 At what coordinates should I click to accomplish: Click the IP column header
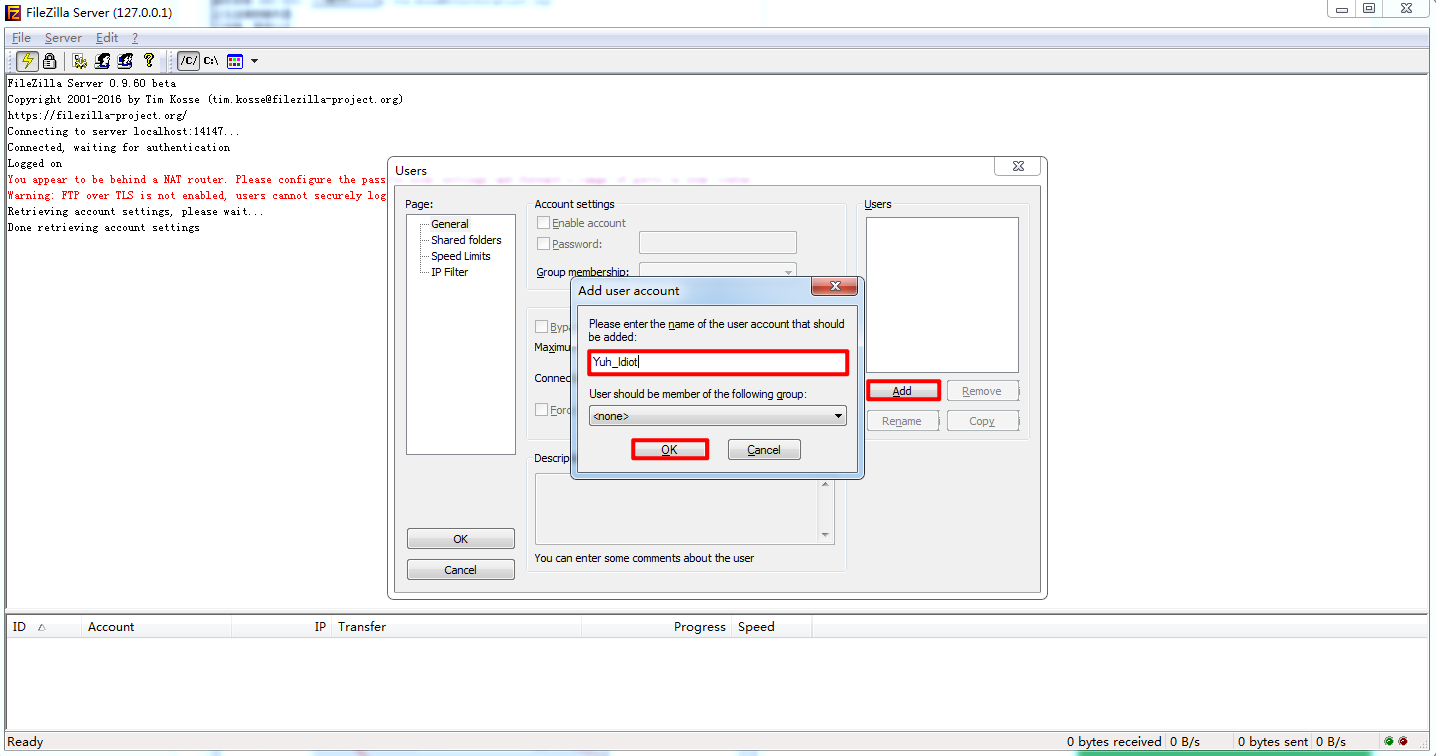pos(281,627)
